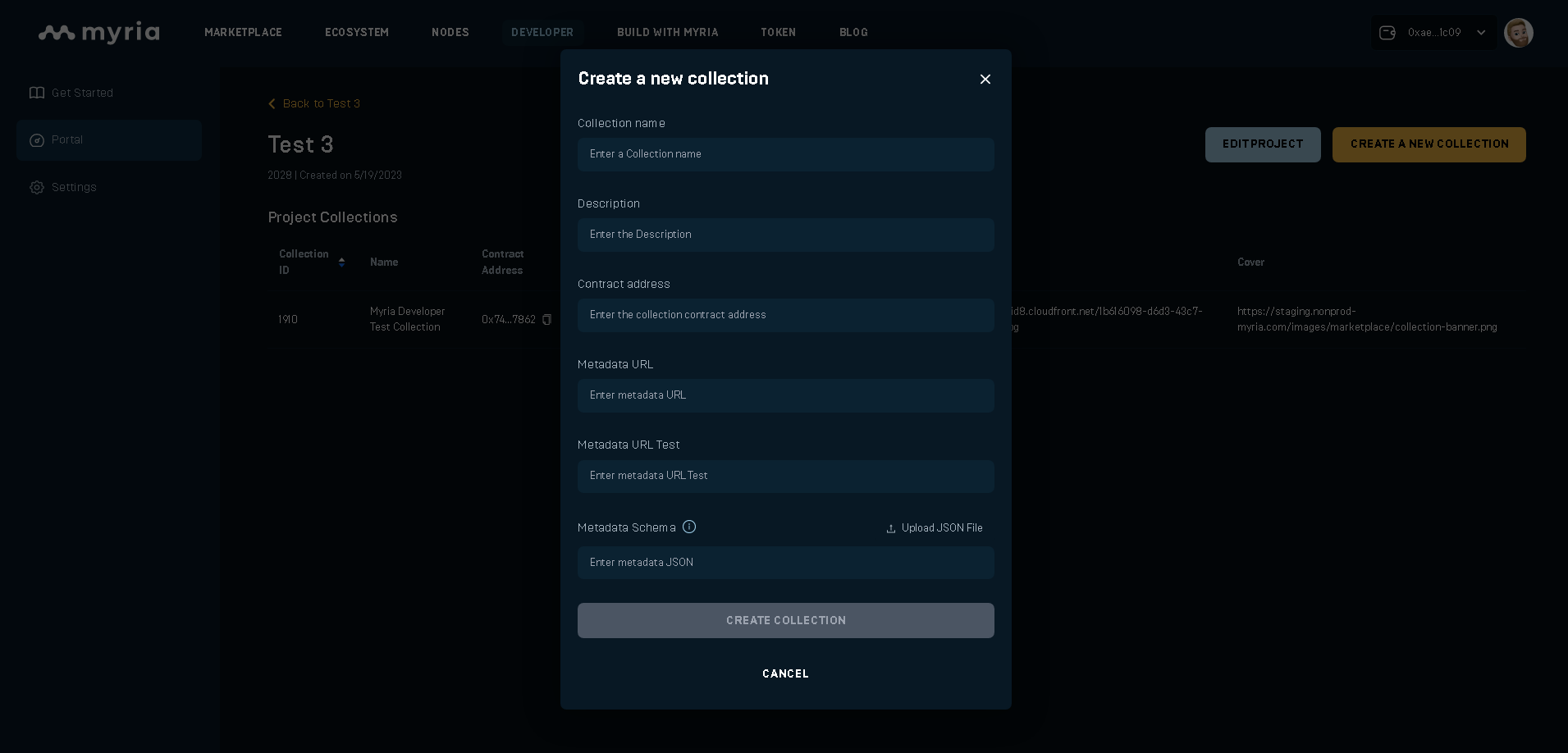This screenshot has width=1568, height=753.
Task: Open the user avatar profile
Action: pyautogui.click(x=1519, y=33)
